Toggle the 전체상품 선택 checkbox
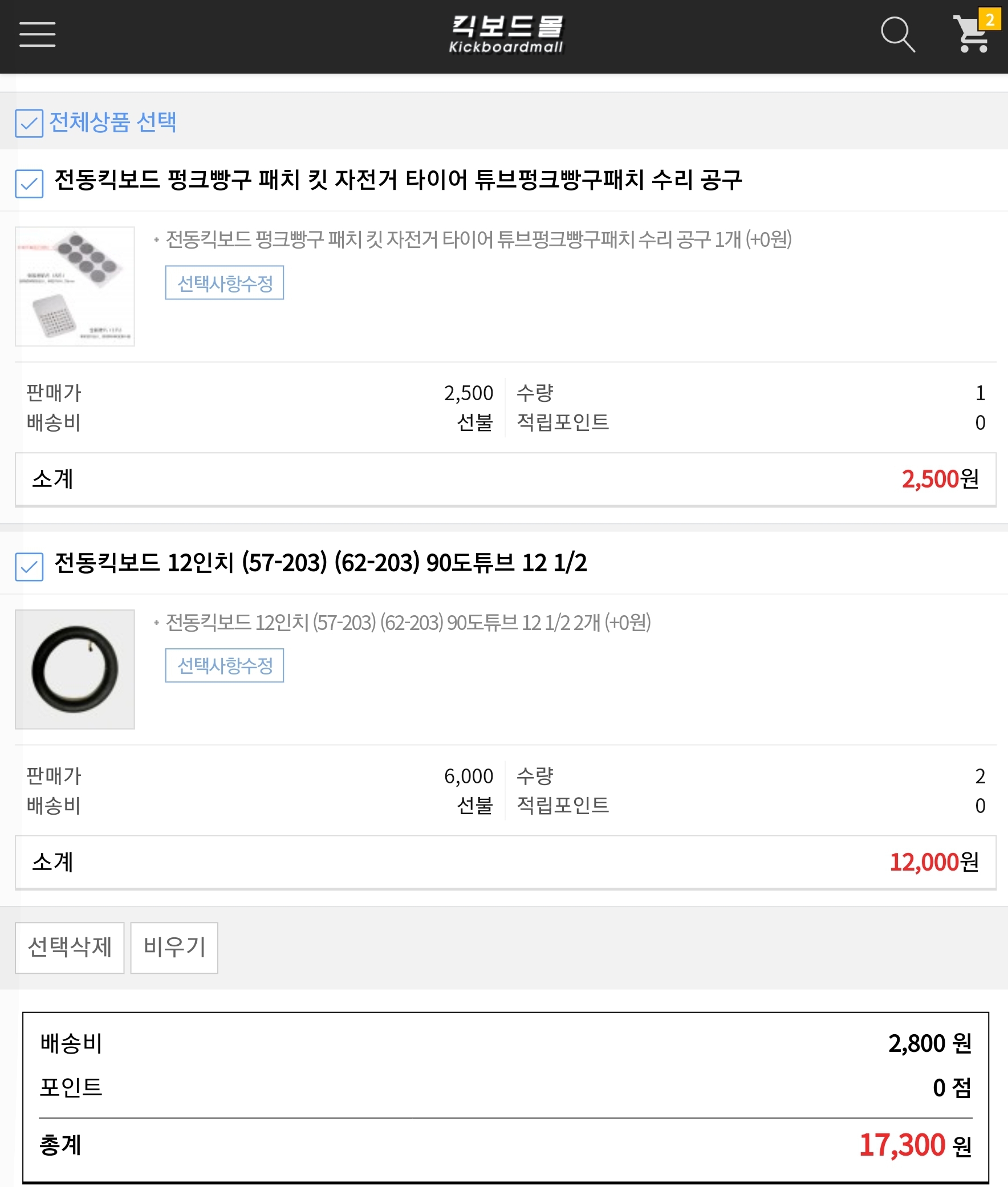Screen dimensions: 1008x1187 [x=29, y=123]
